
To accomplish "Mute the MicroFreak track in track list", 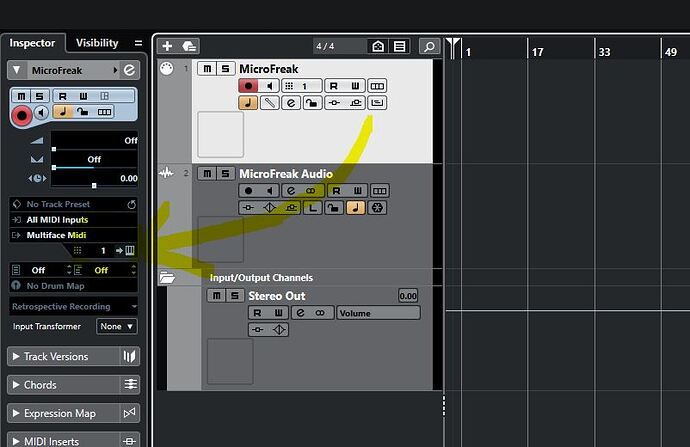I will 207,69.
